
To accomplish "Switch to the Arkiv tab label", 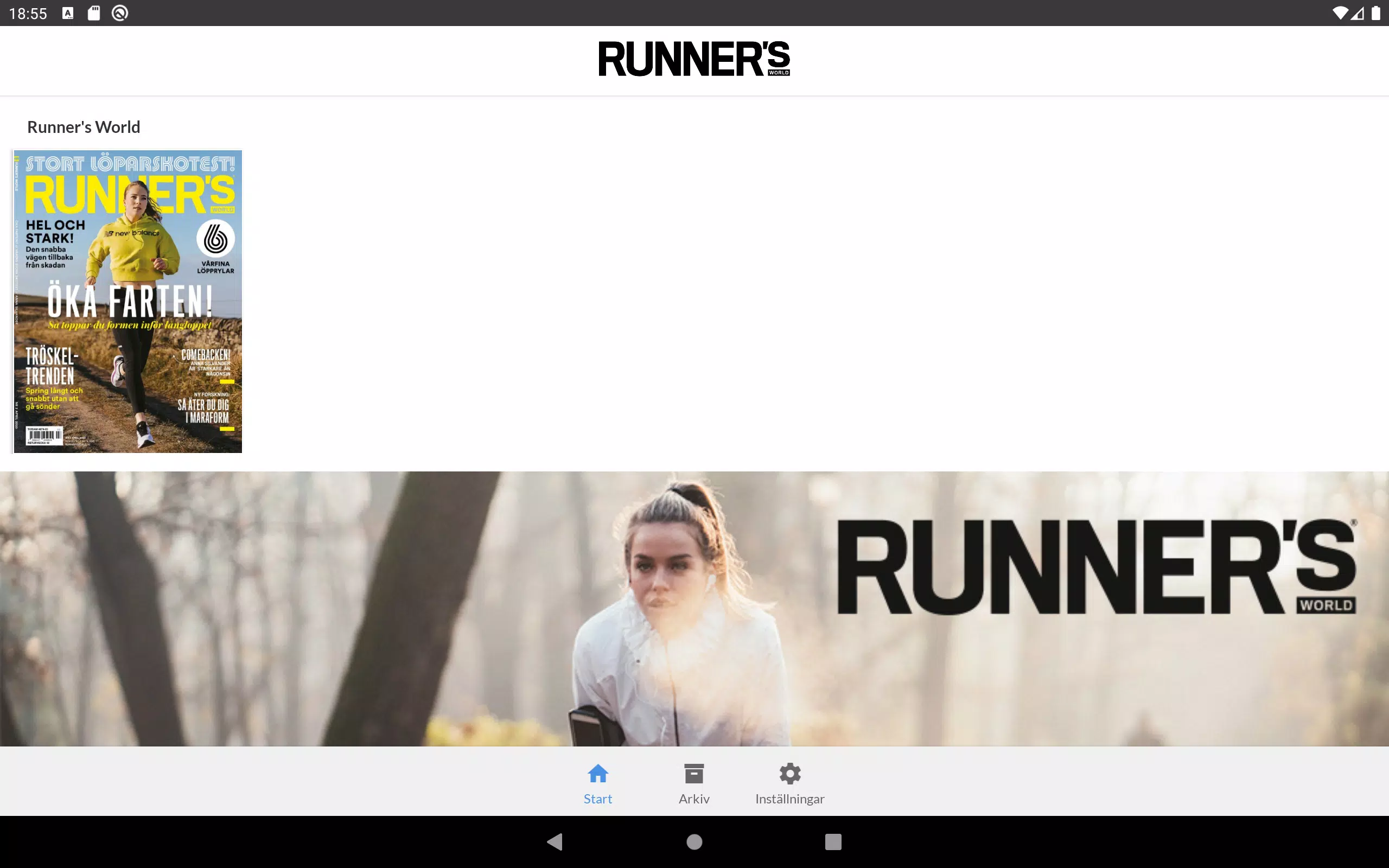I will click(x=694, y=799).
